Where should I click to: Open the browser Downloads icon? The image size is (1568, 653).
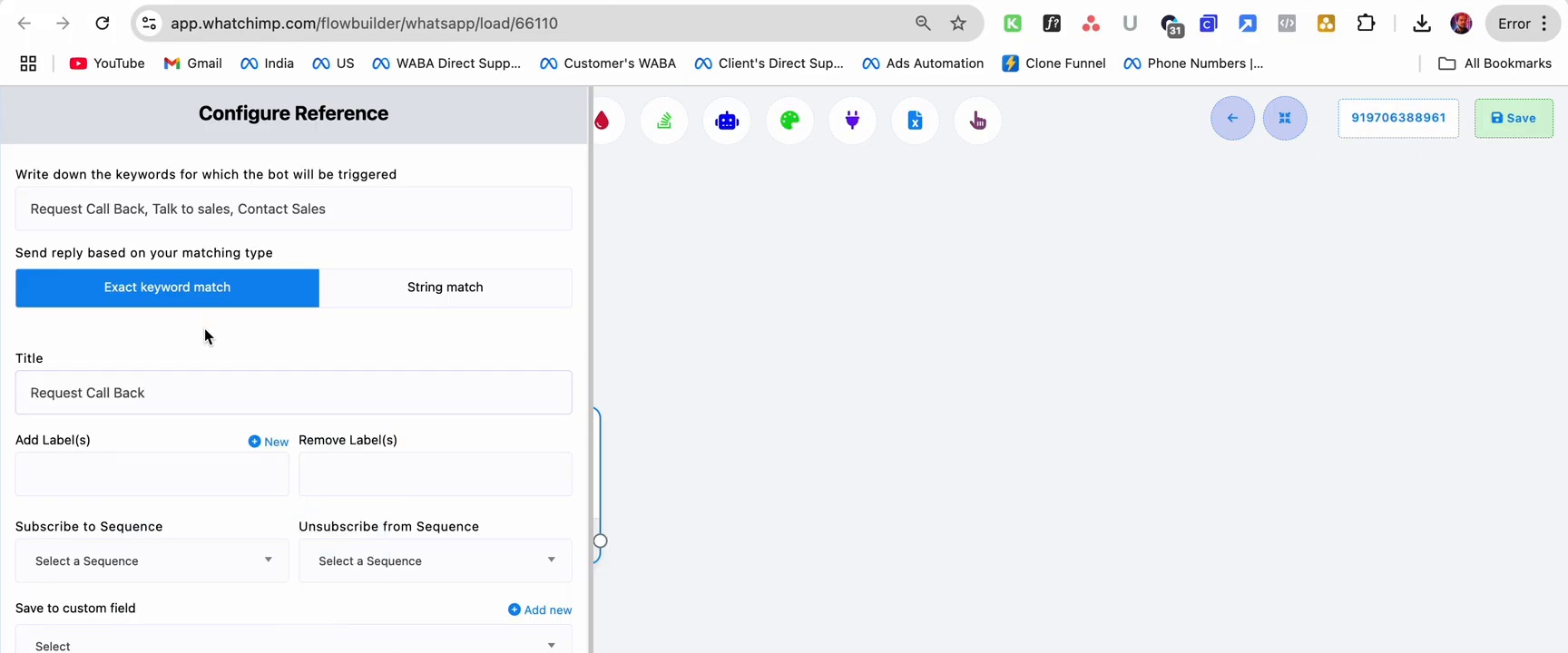(x=1422, y=24)
